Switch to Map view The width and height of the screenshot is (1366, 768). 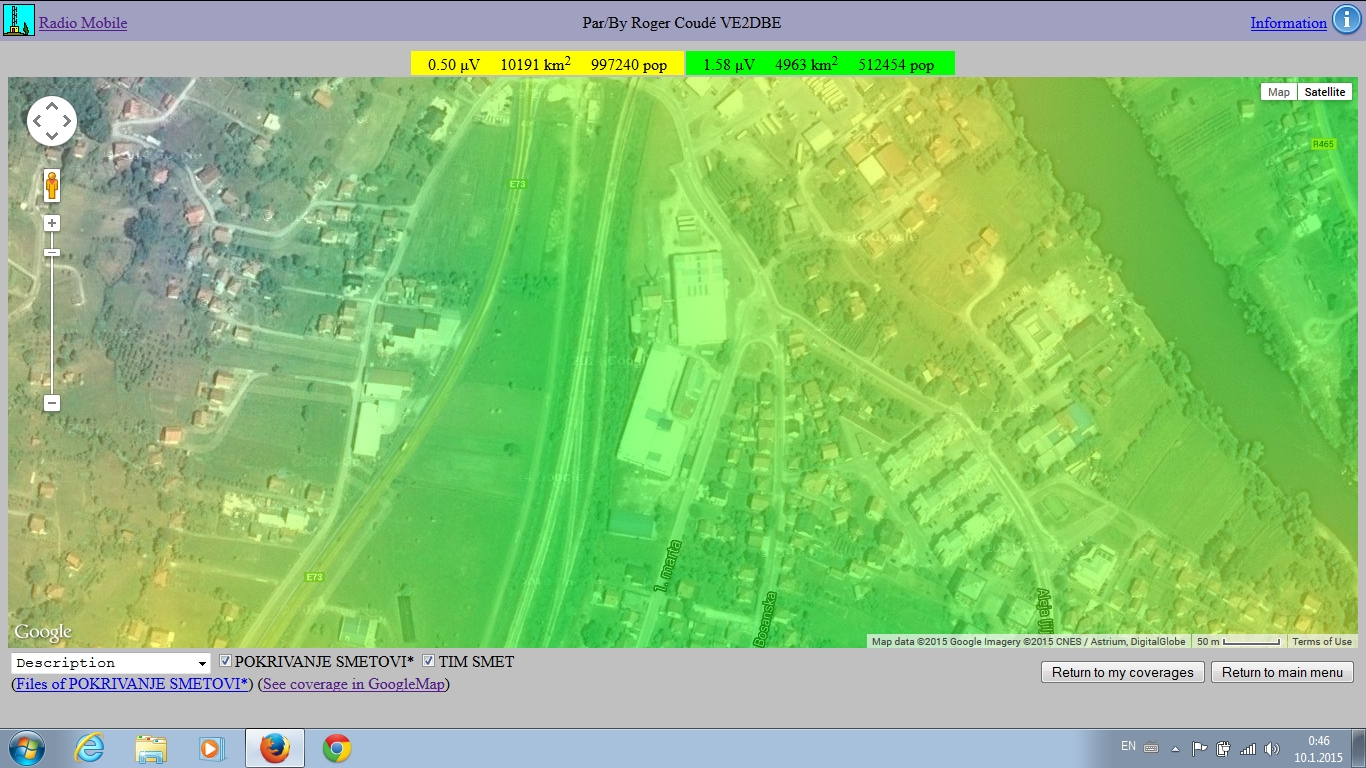point(1278,92)
